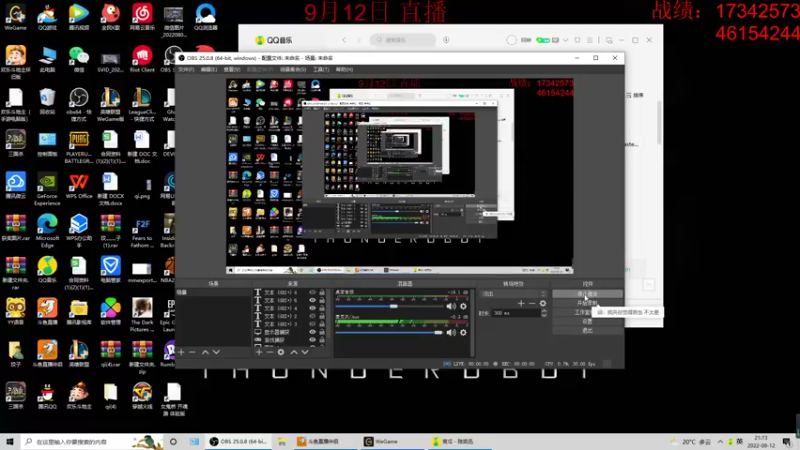Image resolution: width=800 pixels, height=450 pixels.
Task: Toggle visibility of 游戏捕获 game capture
Action: [312, 340]
